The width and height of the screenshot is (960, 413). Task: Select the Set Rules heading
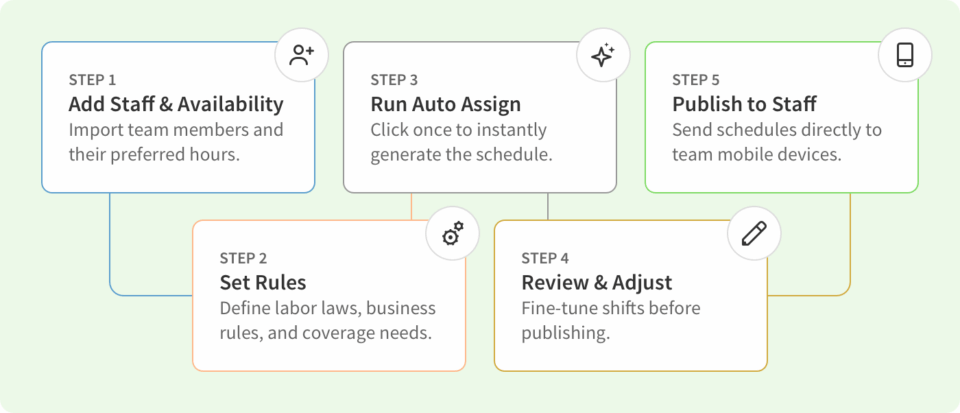(263, 283)
